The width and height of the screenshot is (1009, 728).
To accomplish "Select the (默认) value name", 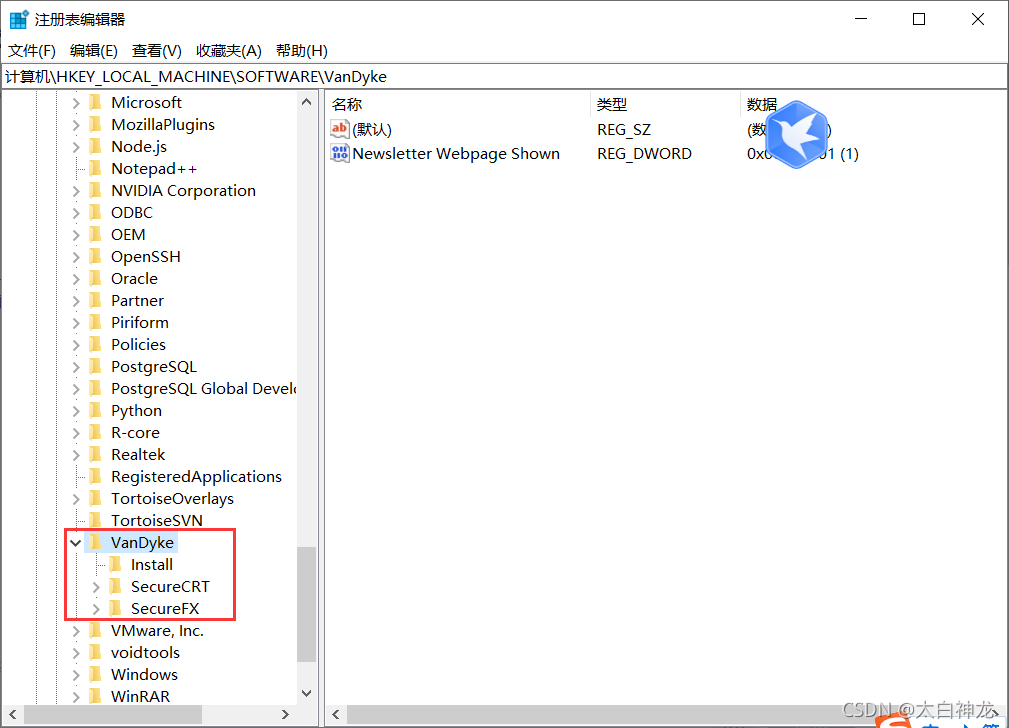I will pyautogui.click(x=372, y=129).
